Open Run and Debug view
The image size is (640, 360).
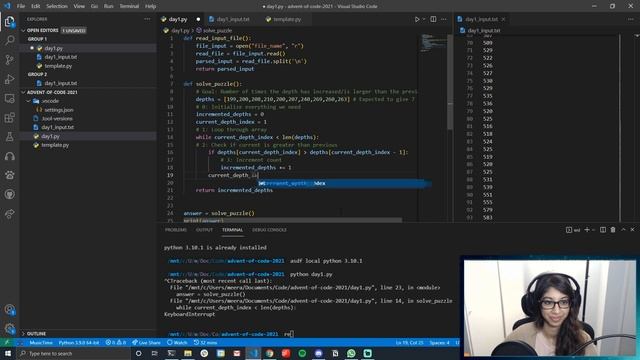point(9,79)
